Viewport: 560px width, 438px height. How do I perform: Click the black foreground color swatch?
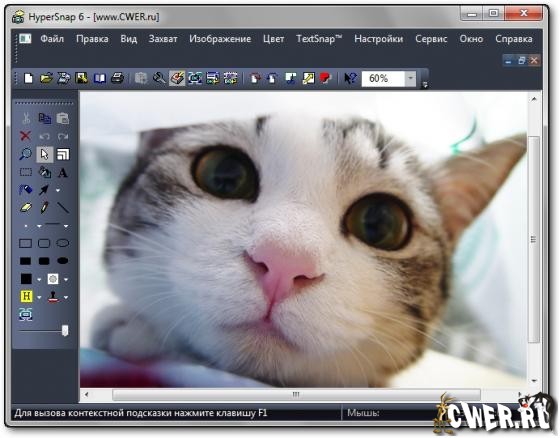[x=26, y=279]
